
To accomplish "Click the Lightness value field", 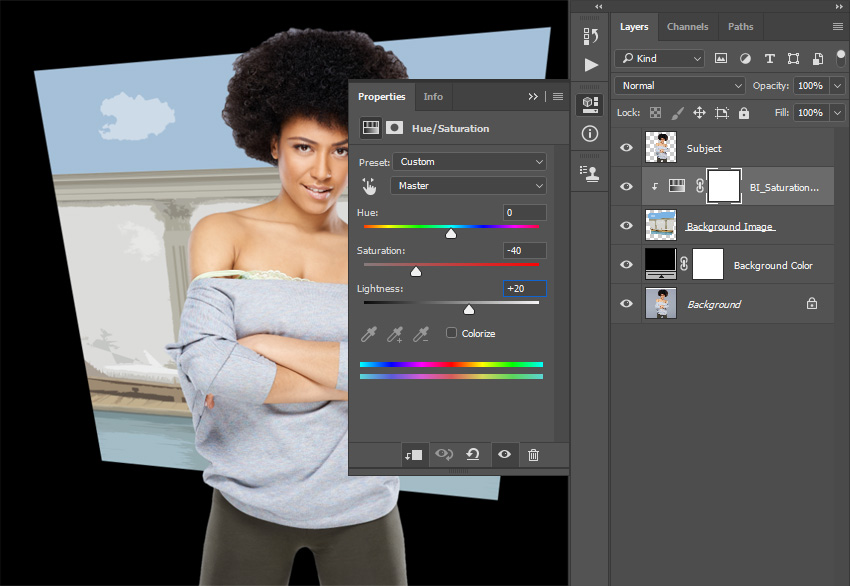I will coord(525,289).
